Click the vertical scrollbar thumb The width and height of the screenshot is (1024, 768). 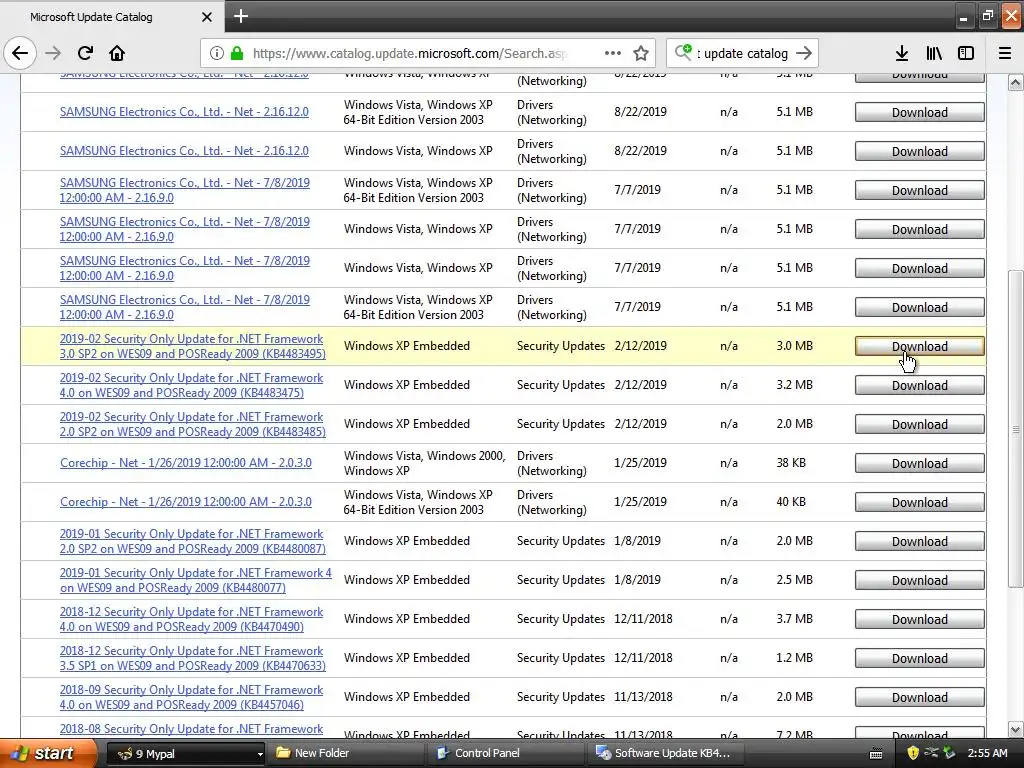pyautogui.click(x=1015, y=429)
